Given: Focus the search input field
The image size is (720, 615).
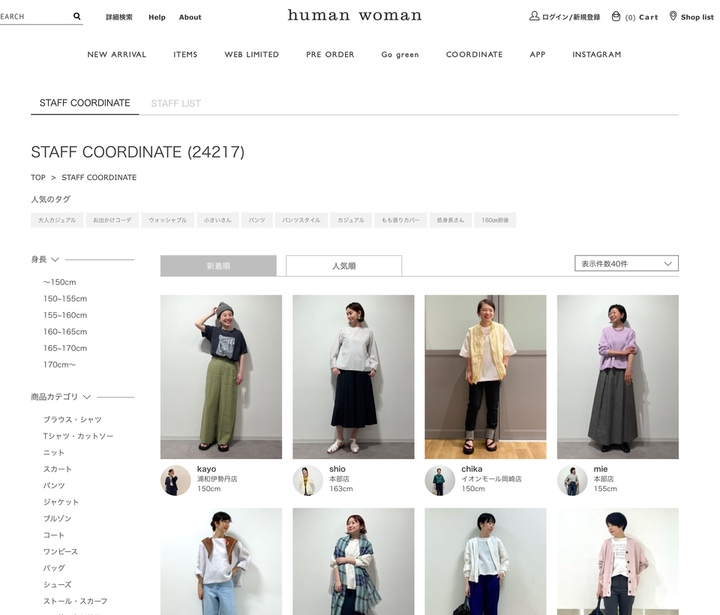Looking at the screenshot, I should [34, 17].
